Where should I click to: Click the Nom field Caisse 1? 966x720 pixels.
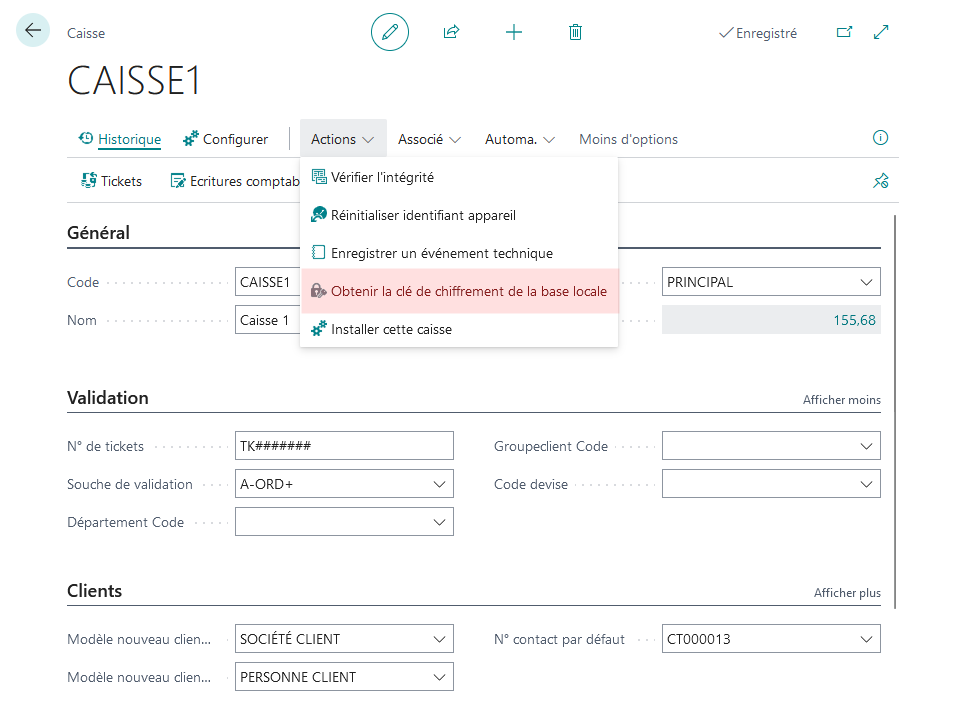click(267, 320)
